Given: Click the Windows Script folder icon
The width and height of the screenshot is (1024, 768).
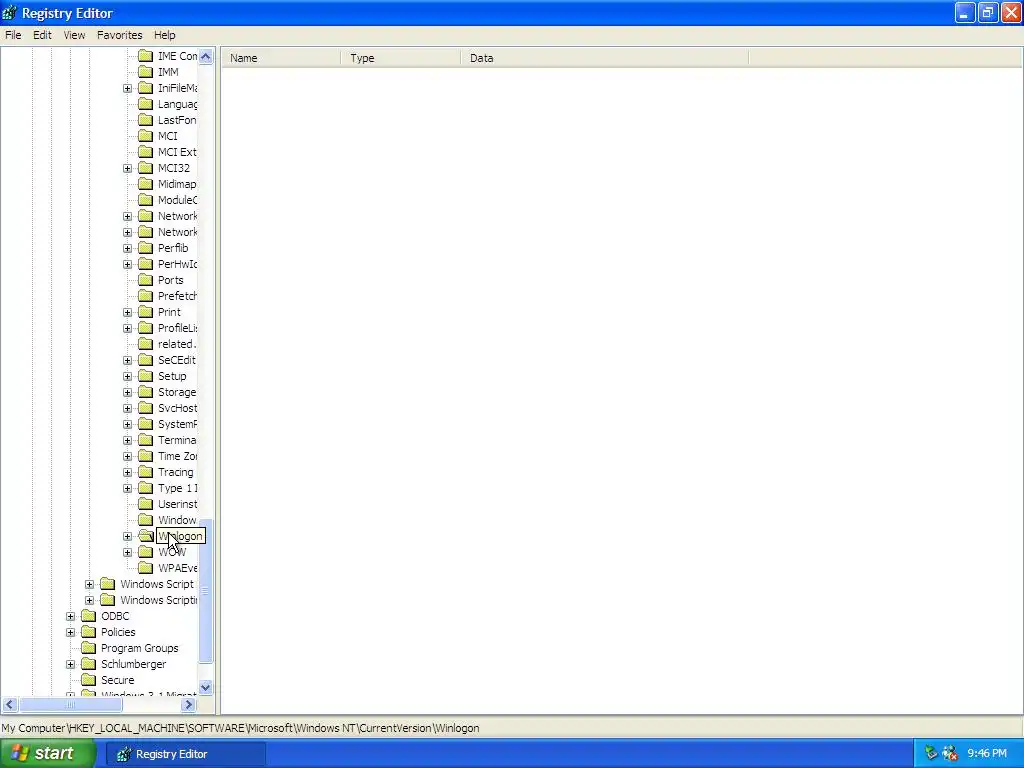Looking at the screenshot, I should coord(108,584).
